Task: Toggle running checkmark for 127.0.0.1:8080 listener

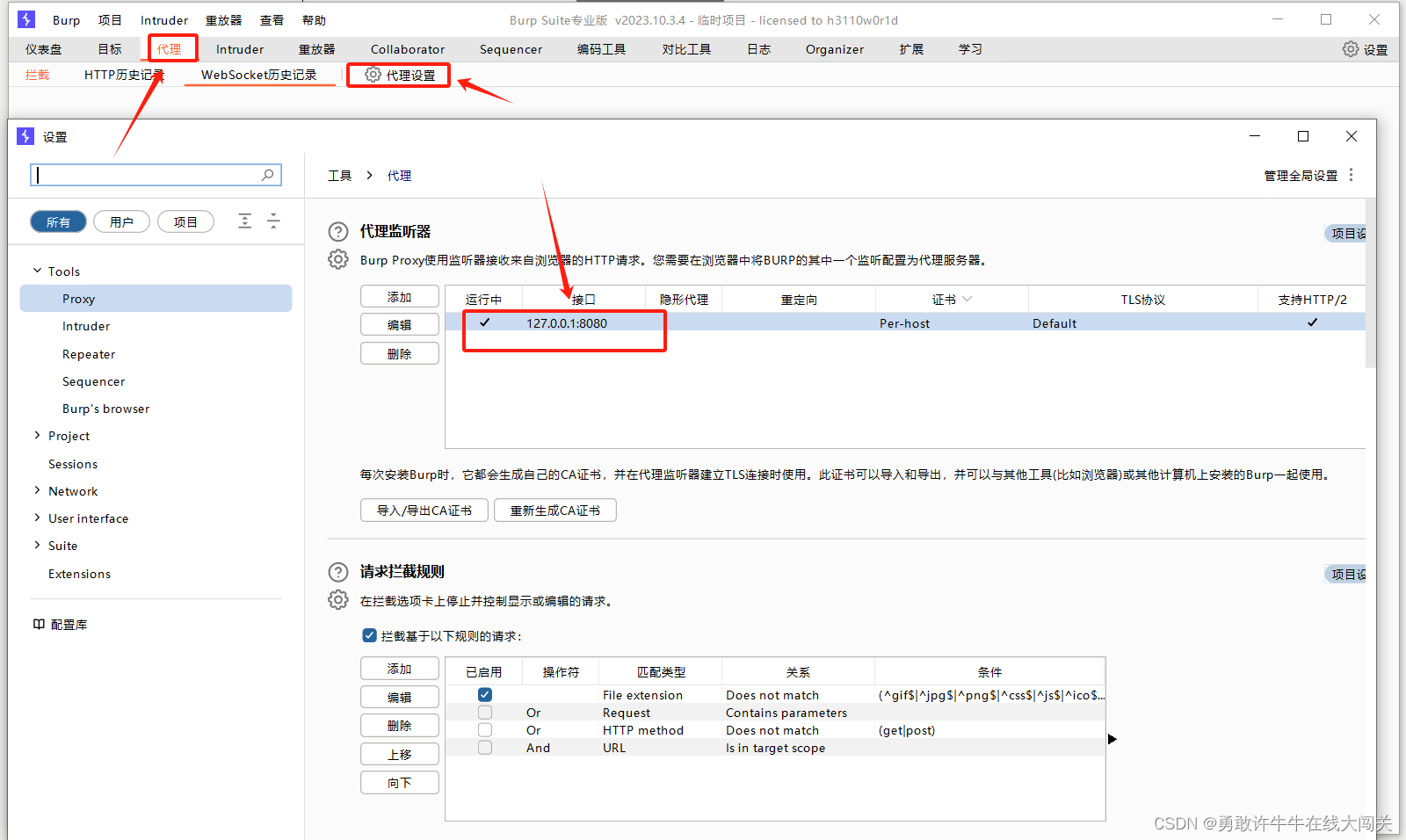Action: coord(484,322)
